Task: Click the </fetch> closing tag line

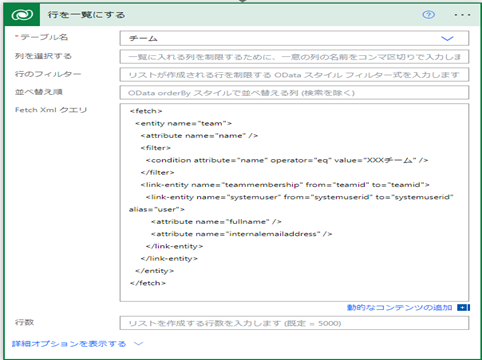Action: (x=148, y=283)
